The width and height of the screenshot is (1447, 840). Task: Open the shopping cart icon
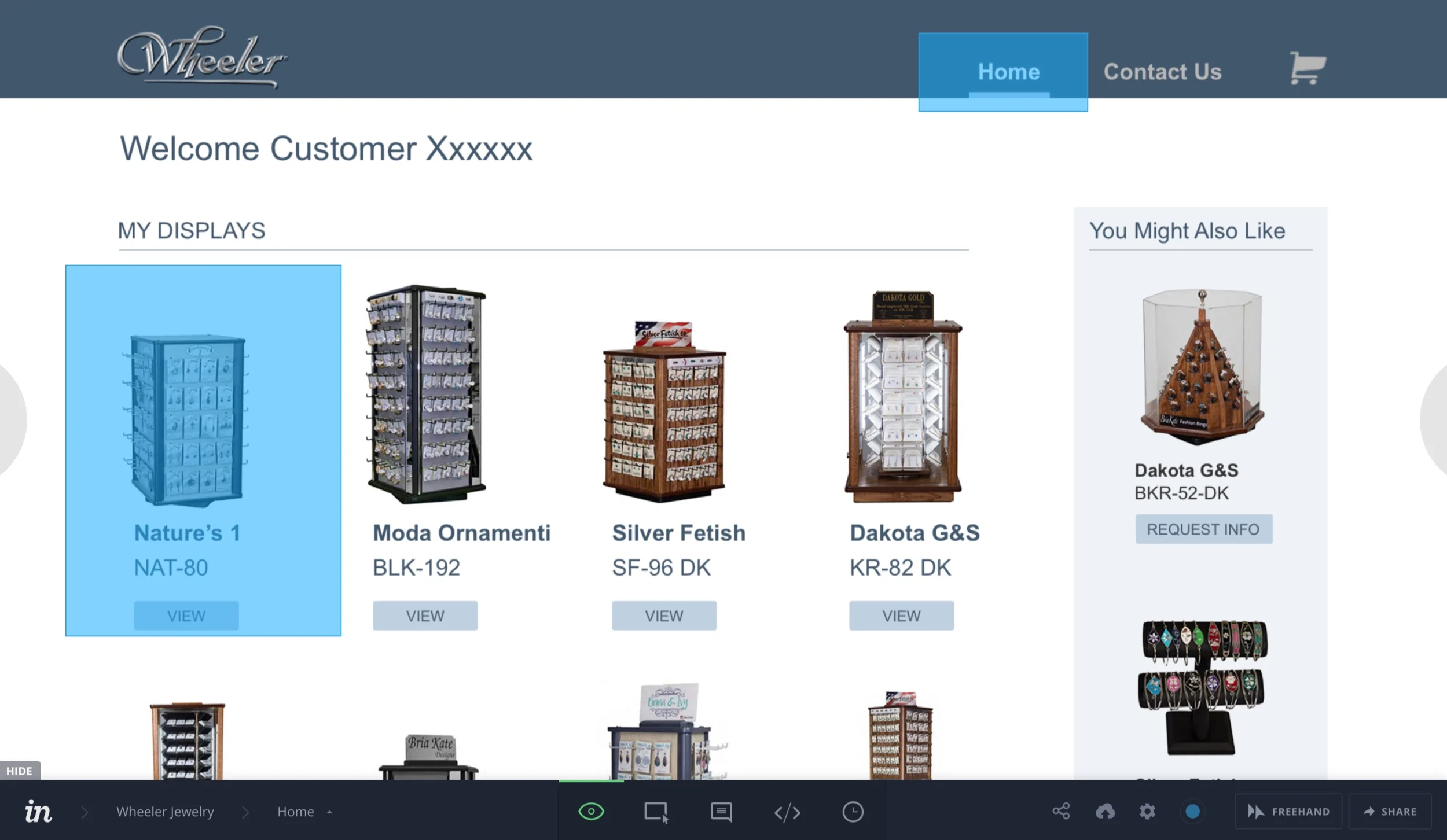click(1307, 69)
